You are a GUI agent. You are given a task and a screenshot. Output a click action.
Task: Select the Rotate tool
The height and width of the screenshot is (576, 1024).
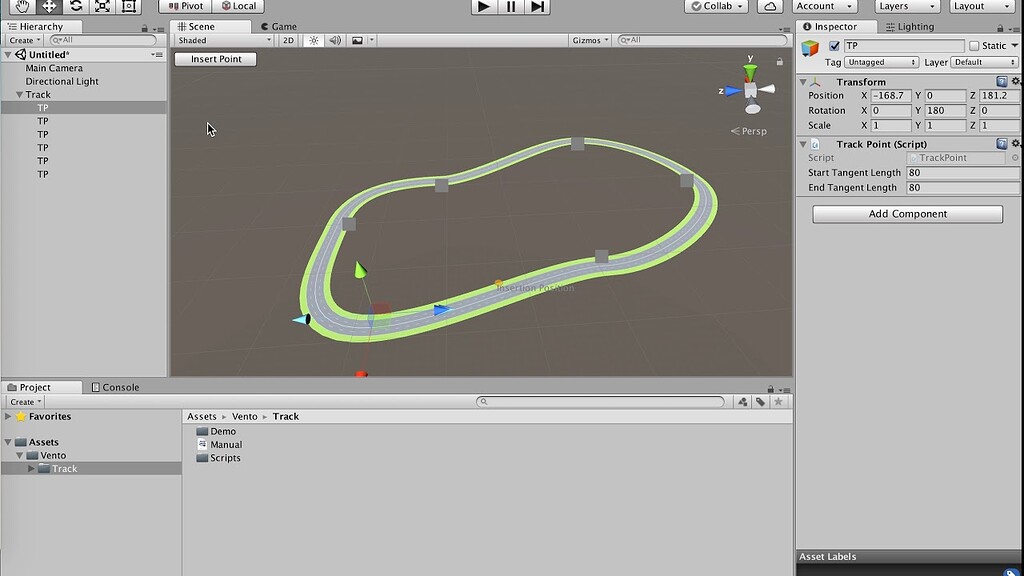pyautogui.click(x=75, y=7)
